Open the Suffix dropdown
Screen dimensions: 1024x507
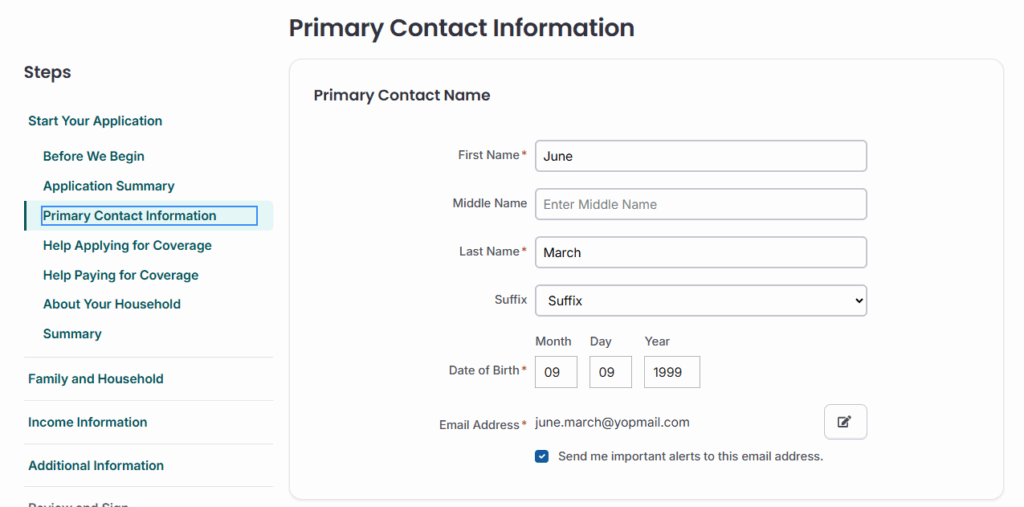click(x=700, y=300)
